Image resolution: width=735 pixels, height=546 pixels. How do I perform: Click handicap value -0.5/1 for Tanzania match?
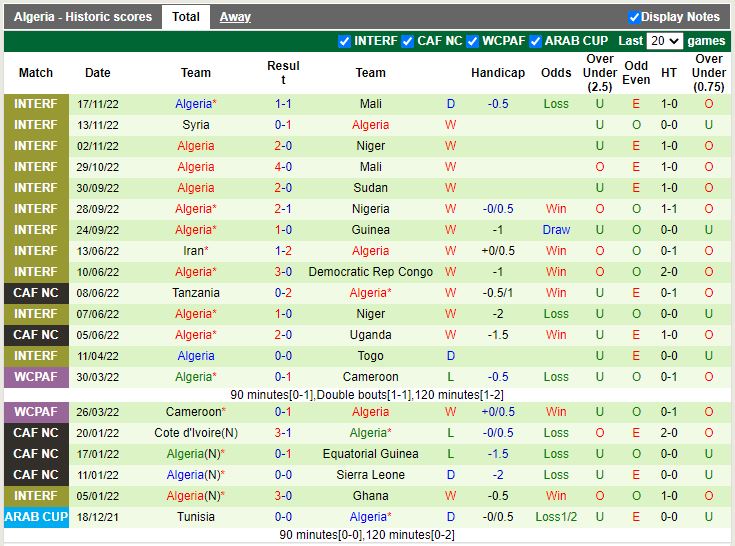498,292
